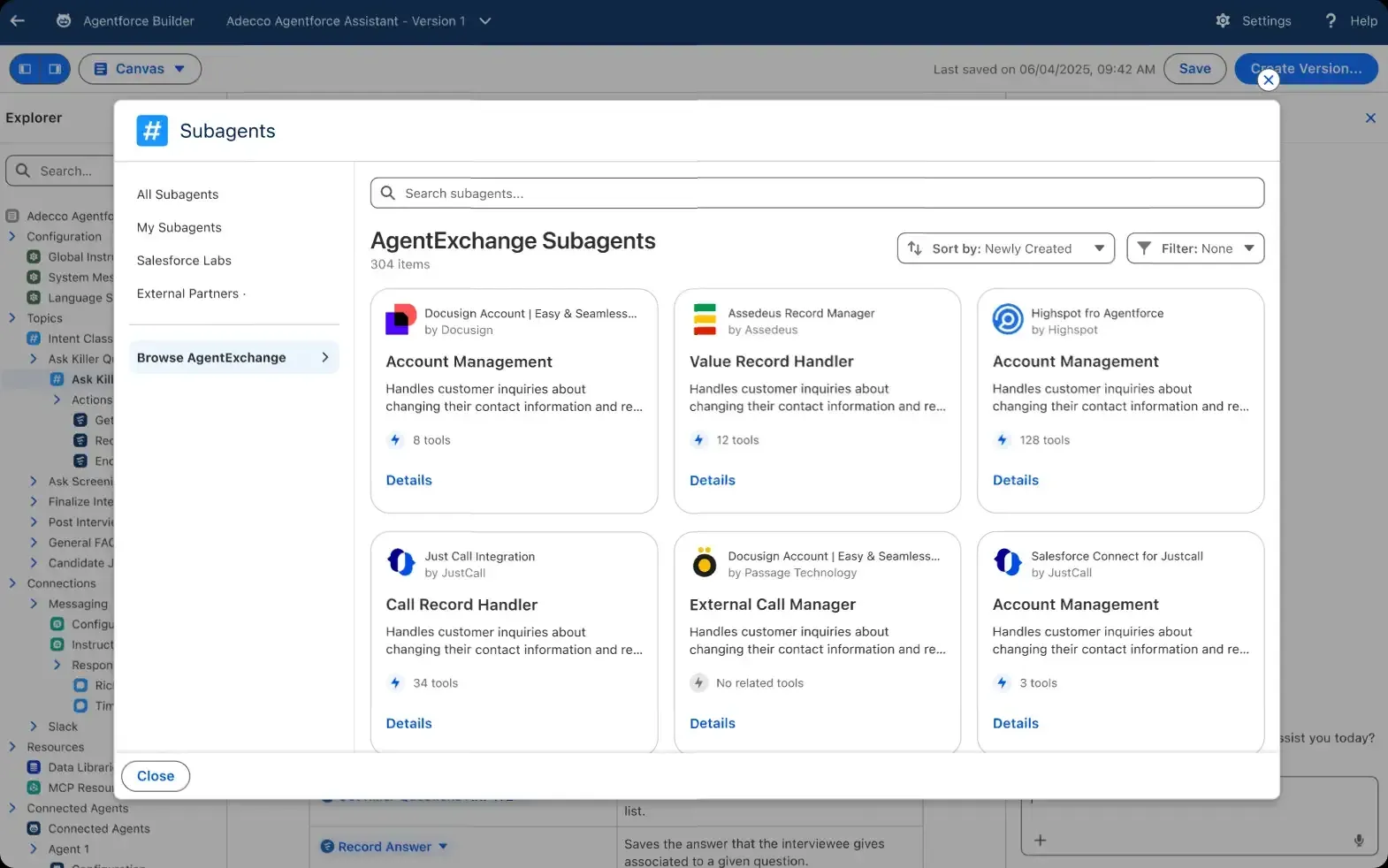Image resolution: width=1388 pixels, height=868 pixels.
Task: Open the agent version dropdown chevron
Action: [x=485, y=21]
